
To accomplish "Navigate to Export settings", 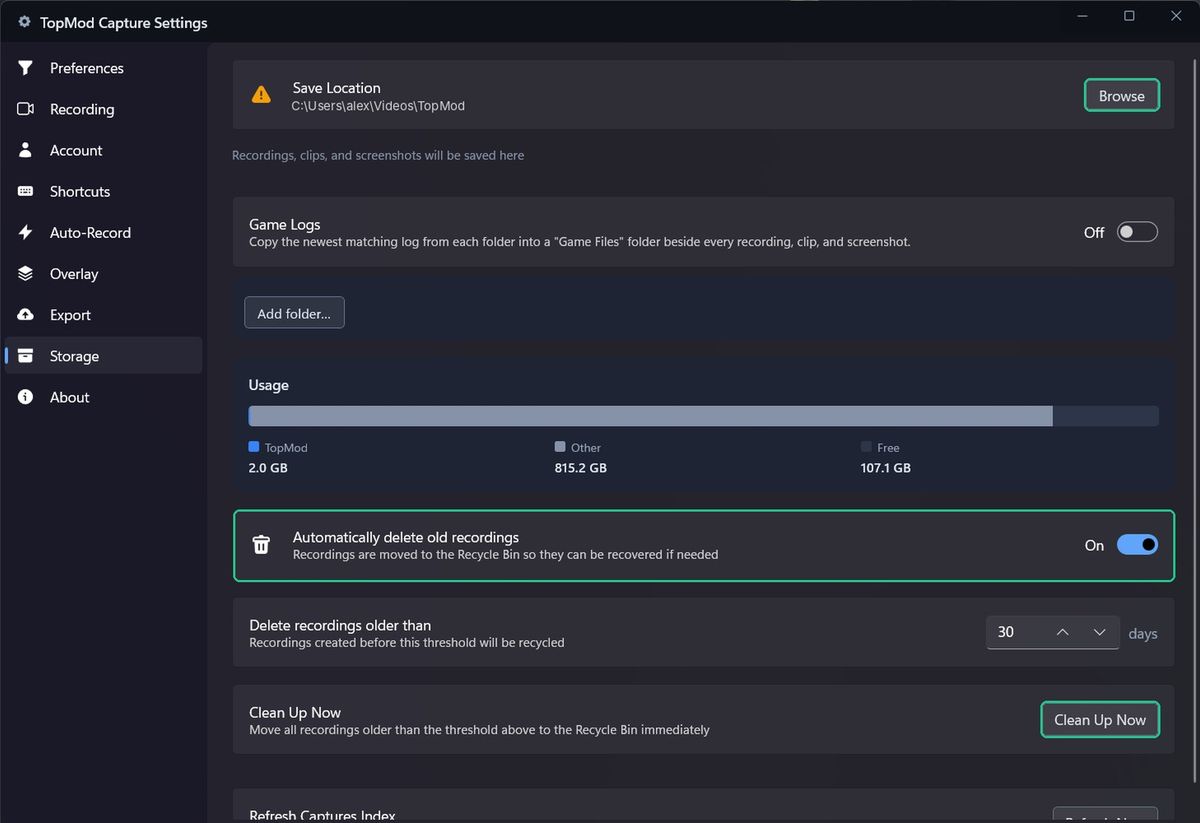I will tap(103, 314).
